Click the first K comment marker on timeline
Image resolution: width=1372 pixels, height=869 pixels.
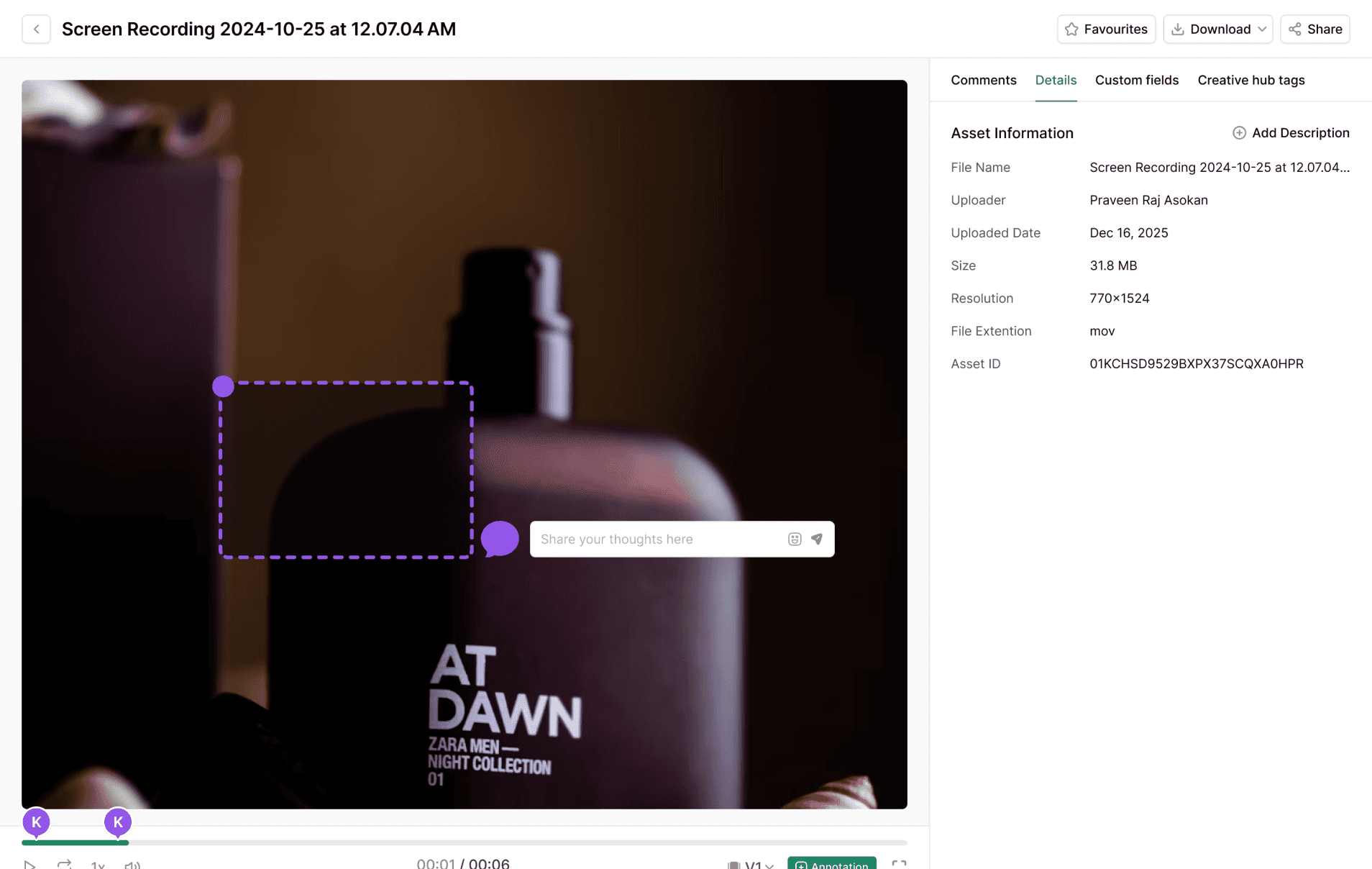[36, 822]
